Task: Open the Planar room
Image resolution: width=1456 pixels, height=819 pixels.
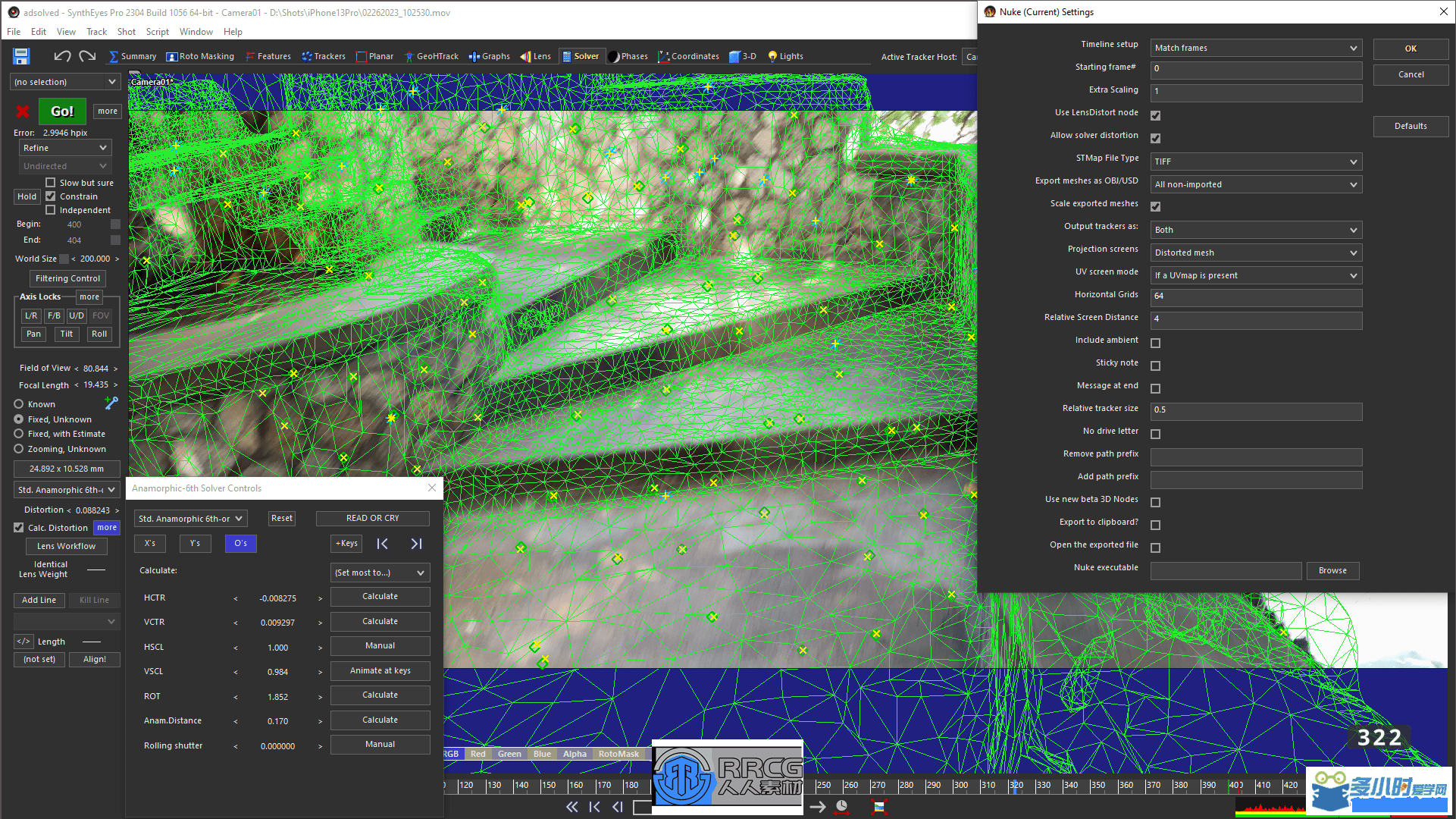Action: (x=374, y=56)
